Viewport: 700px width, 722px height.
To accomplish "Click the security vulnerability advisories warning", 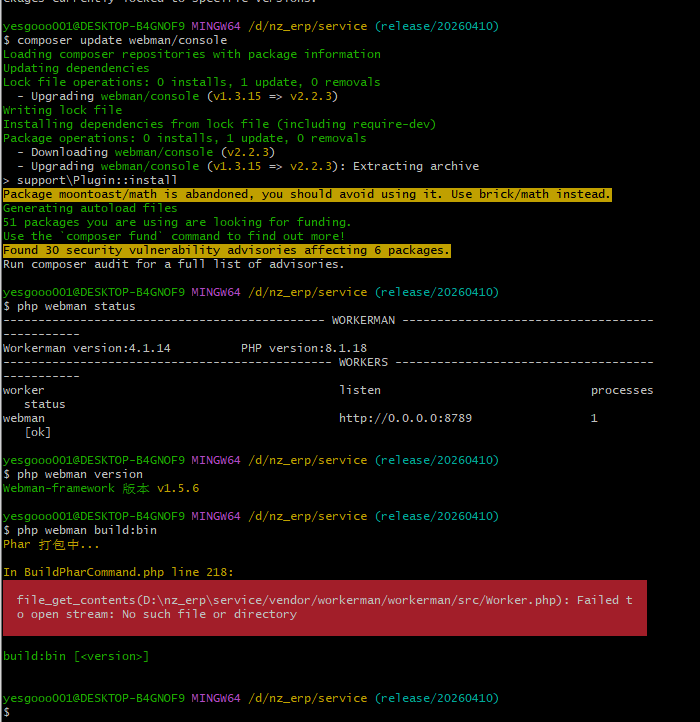I will coord(226,250).
